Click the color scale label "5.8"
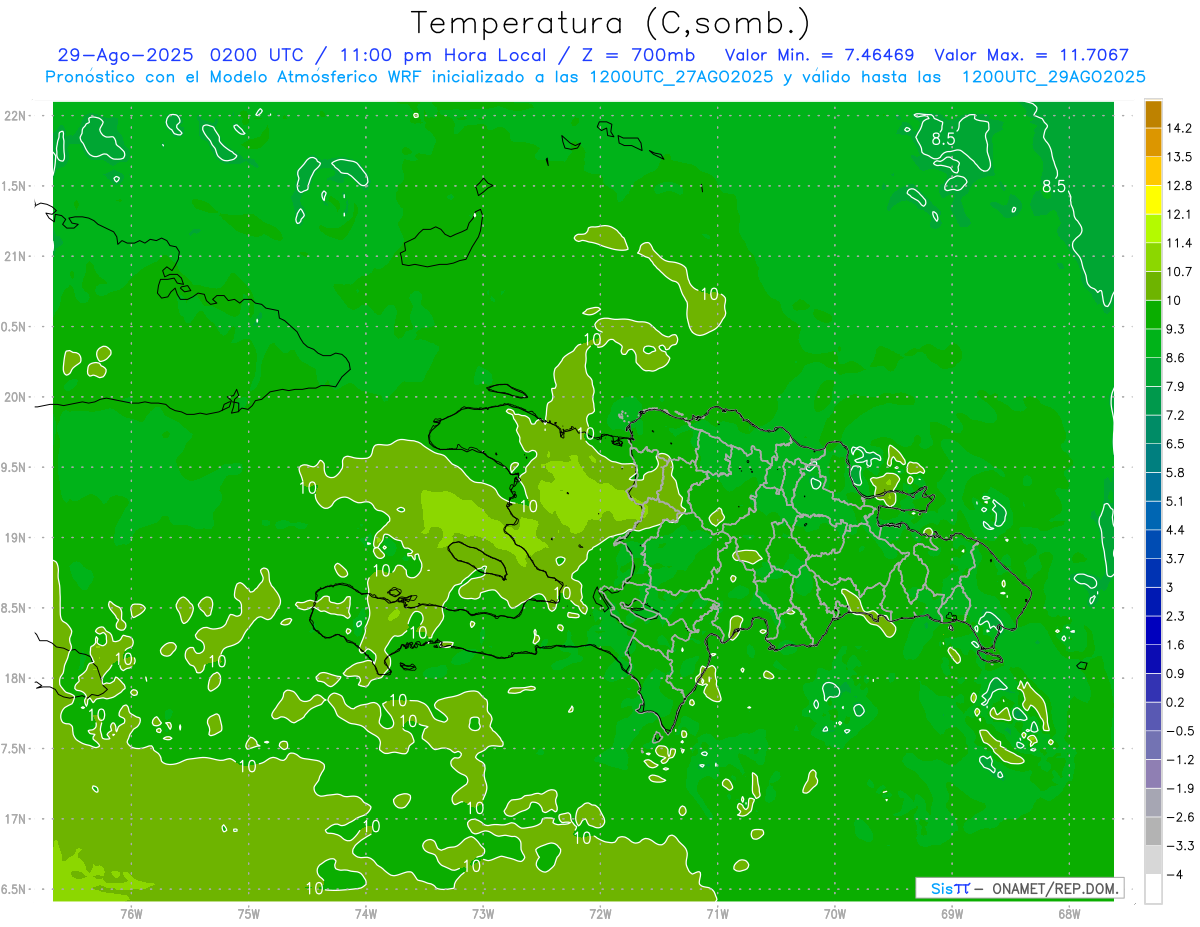1200x927 pixels. pos(1175,473)
